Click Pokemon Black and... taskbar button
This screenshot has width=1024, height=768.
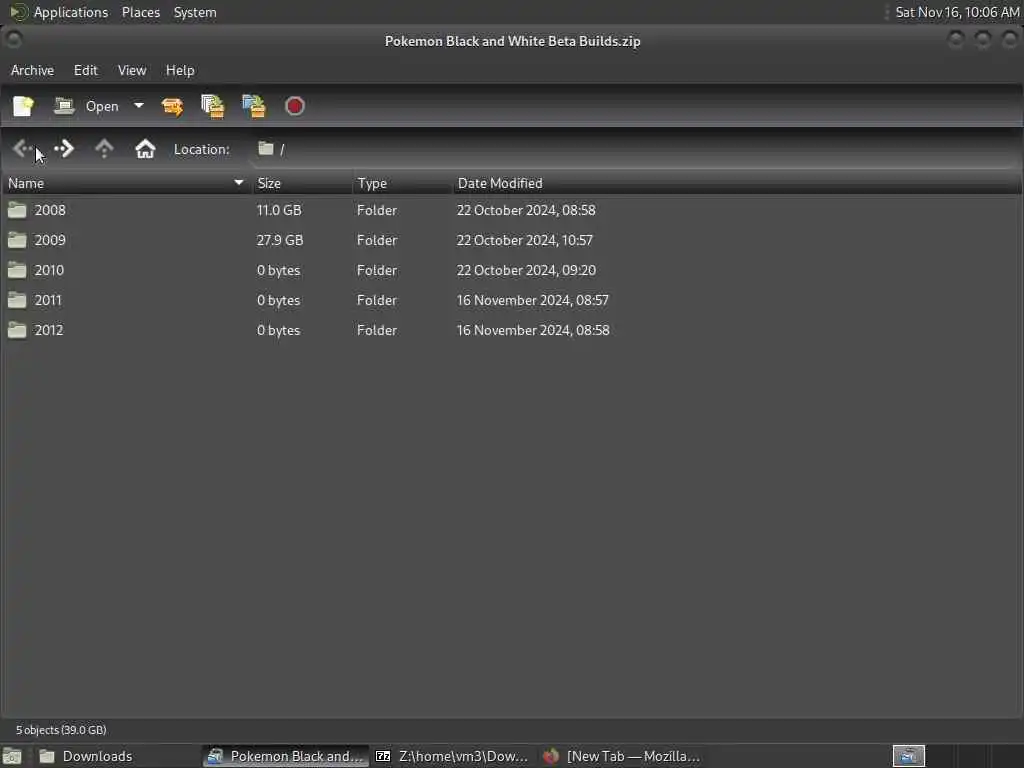coord(285,756)
